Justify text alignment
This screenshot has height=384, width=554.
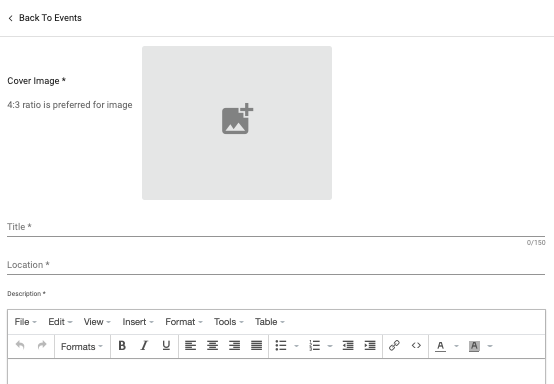point(257,345)
